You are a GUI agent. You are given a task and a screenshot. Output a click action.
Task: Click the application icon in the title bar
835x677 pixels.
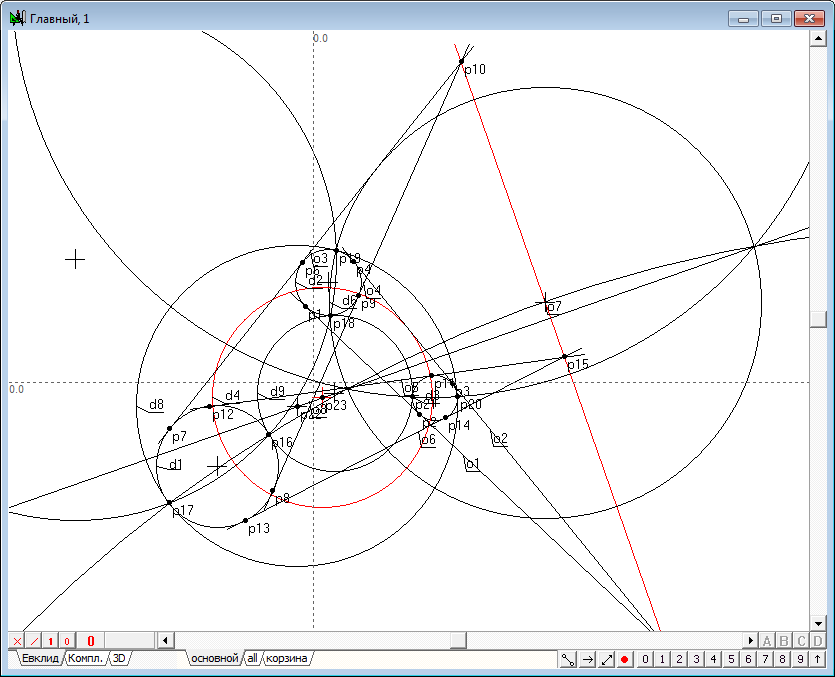pyautogui.click(x=17, y=19)
